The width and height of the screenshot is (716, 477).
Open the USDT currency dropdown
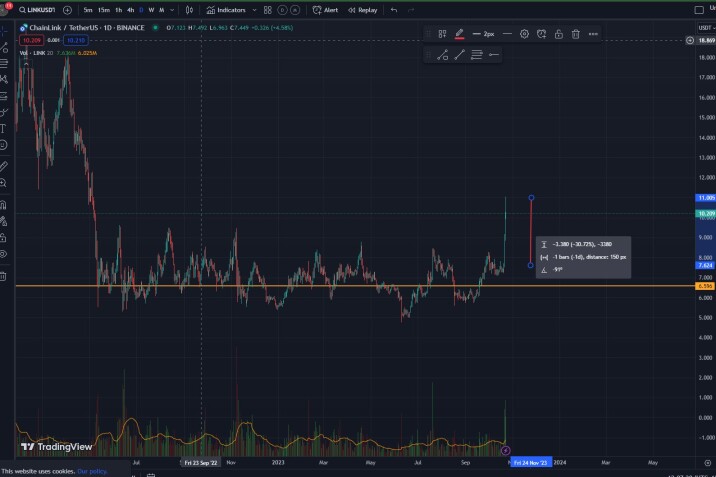706,28
